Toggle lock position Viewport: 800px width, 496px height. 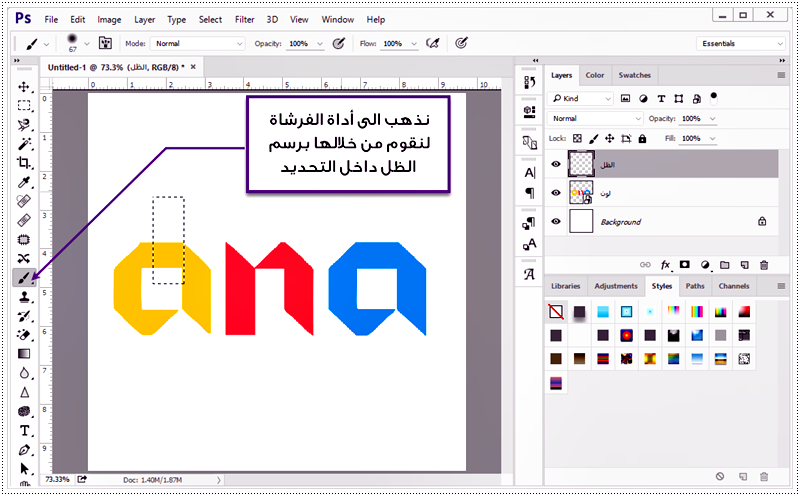[x=609, y=138]
